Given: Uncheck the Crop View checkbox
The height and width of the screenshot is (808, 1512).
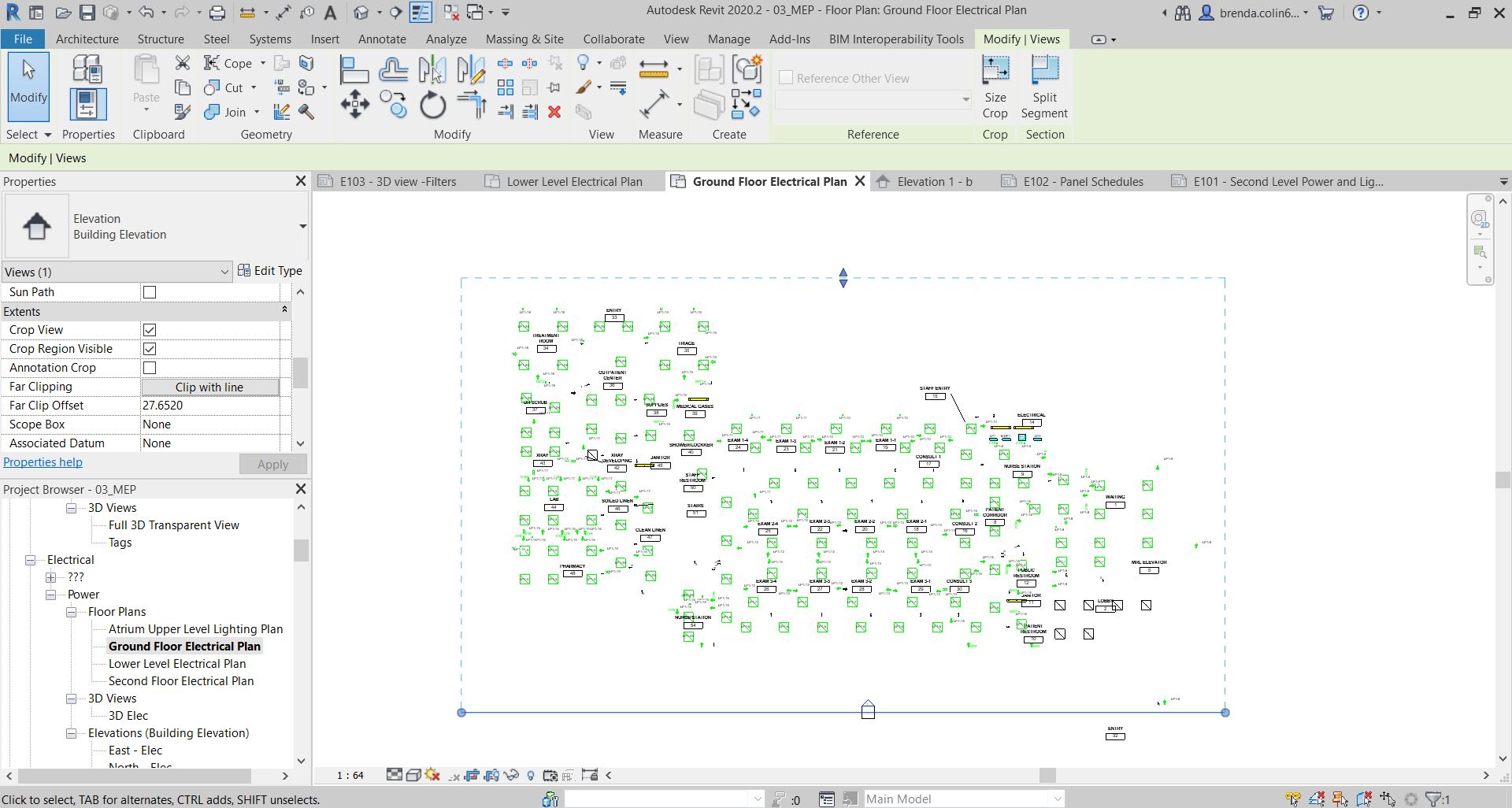Looking at the screenshot, I should 150,330.
